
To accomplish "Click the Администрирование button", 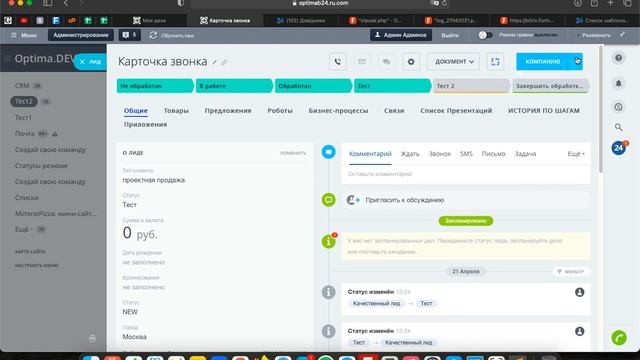I will pos(81,35).
